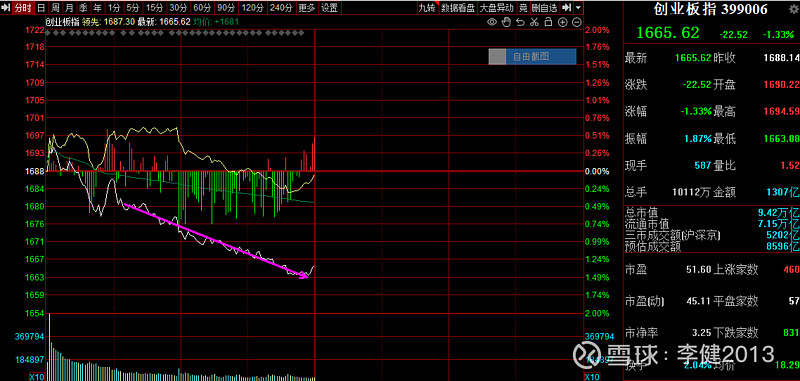
Task: Zoom in with the plus circle icon
Action: tap(562, 22)
